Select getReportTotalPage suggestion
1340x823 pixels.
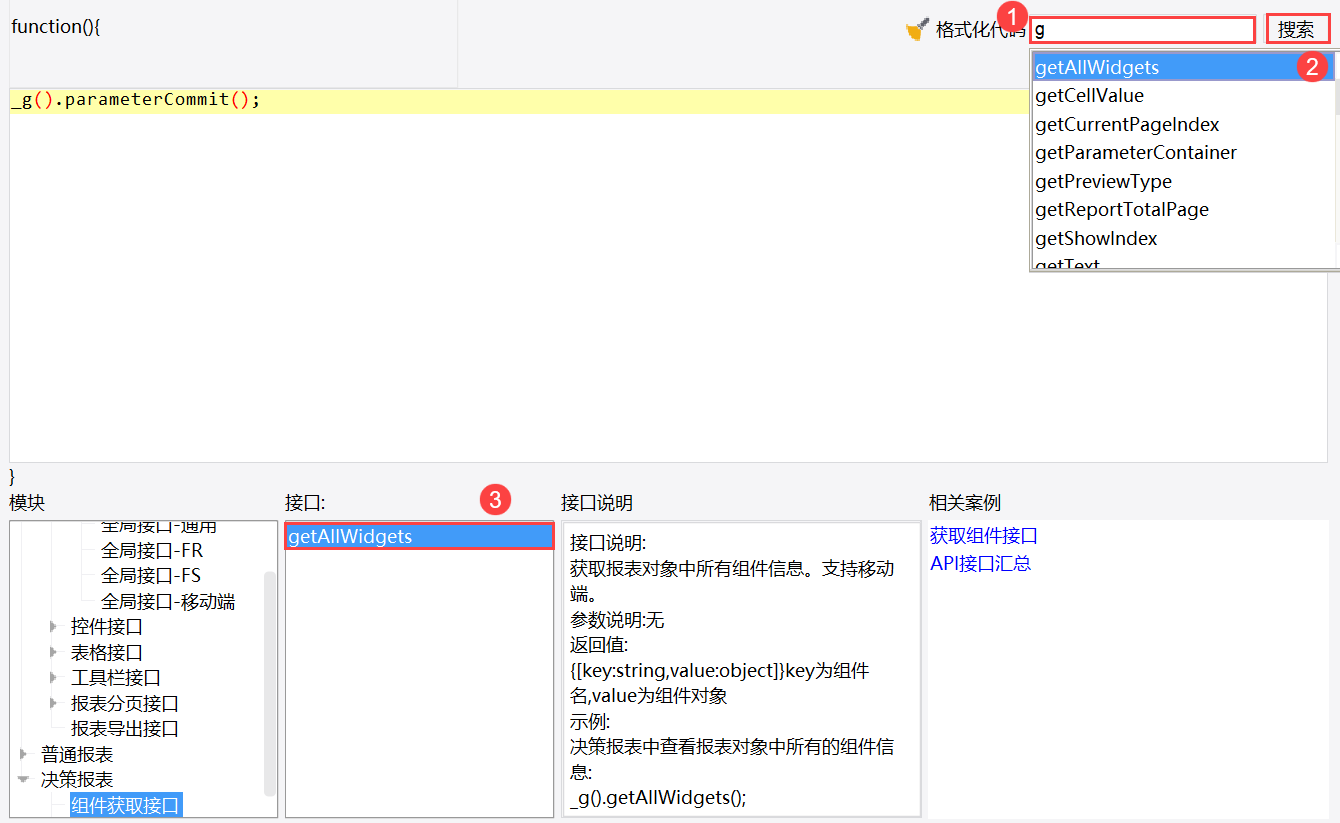click(x=1182, y=210)
